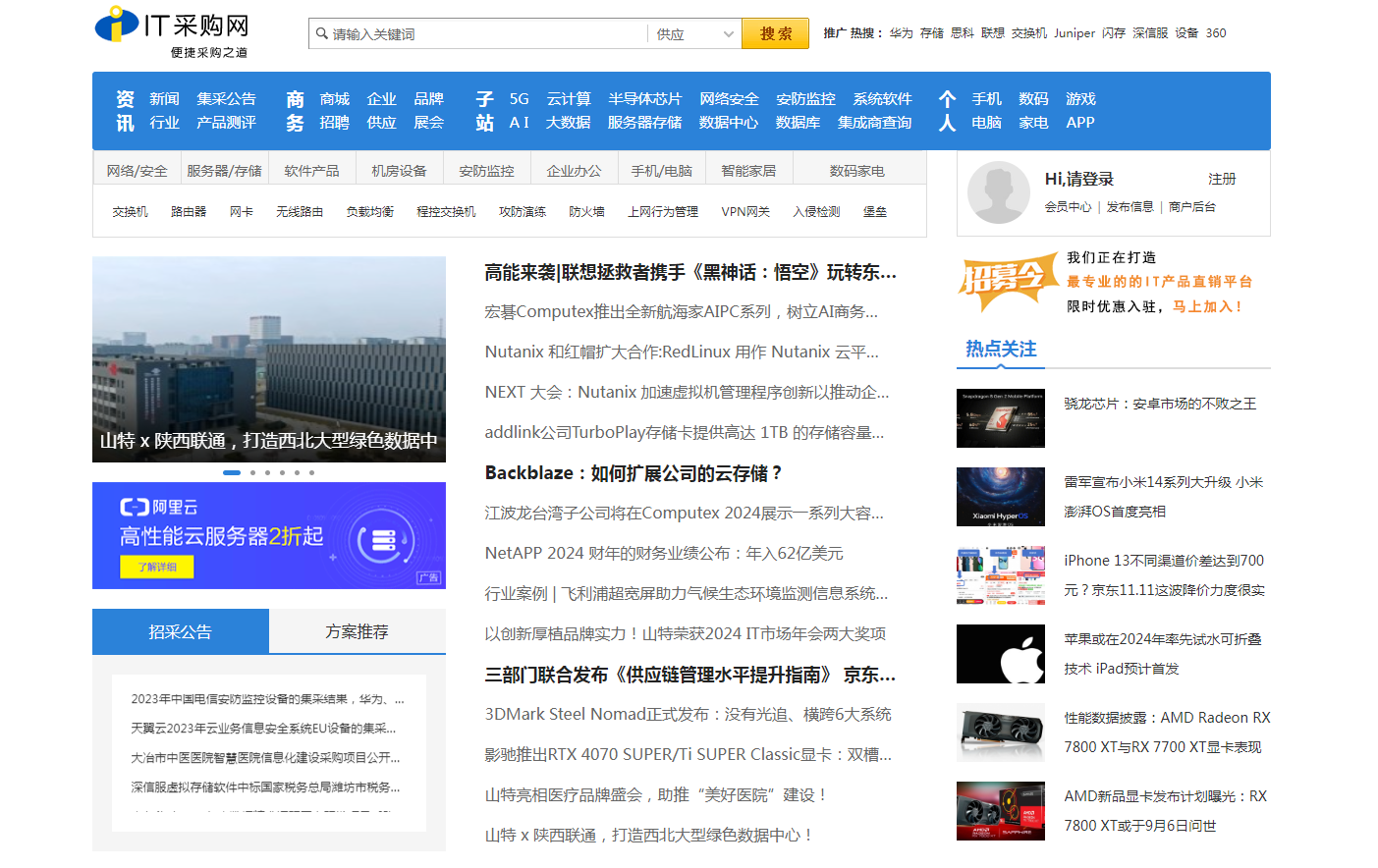The height and width of the screenshot is (868, 1378).
Task: Open headline about 联想拯救者 and 黑神话：悟空
Action: pos(690,272)
